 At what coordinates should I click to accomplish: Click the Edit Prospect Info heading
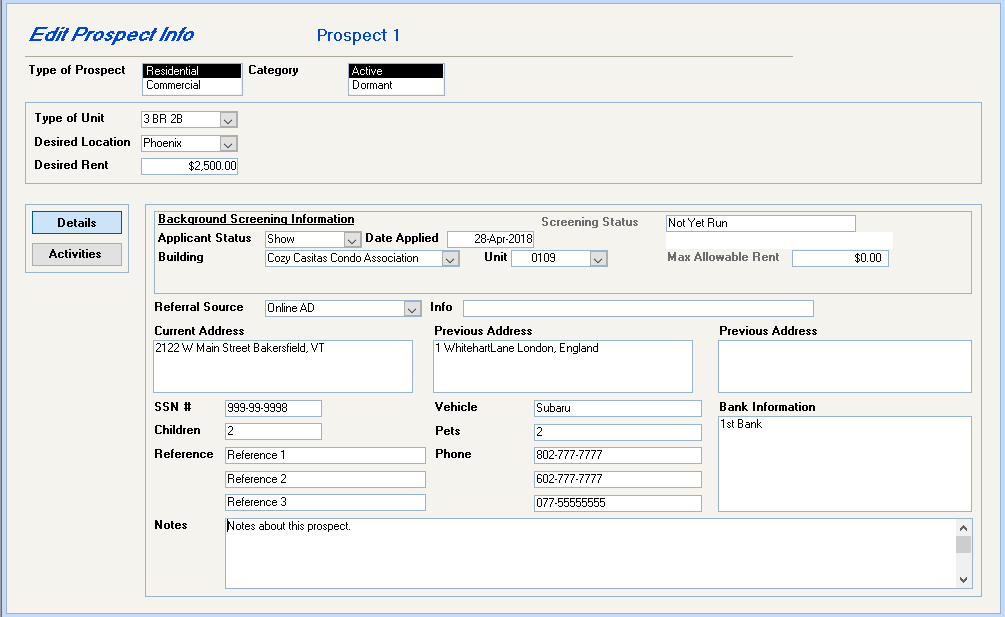pyautogui.click(x=112, y=35)
